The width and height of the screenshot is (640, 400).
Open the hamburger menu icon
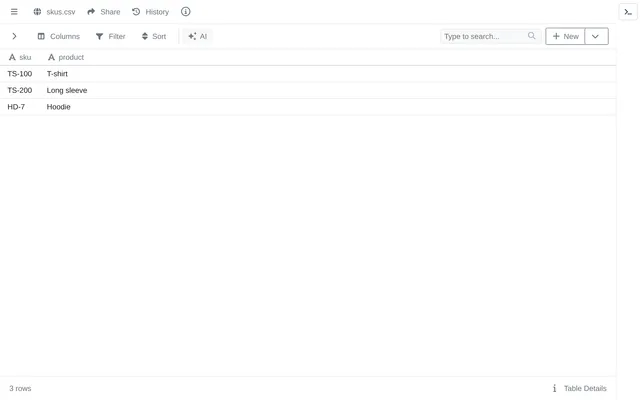coord(14,12)
